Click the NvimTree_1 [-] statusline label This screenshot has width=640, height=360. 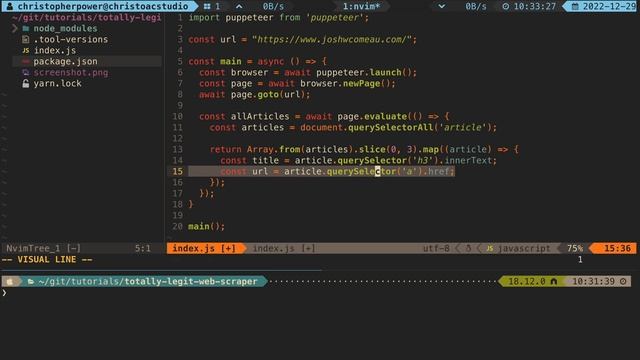tap(43, 248)
